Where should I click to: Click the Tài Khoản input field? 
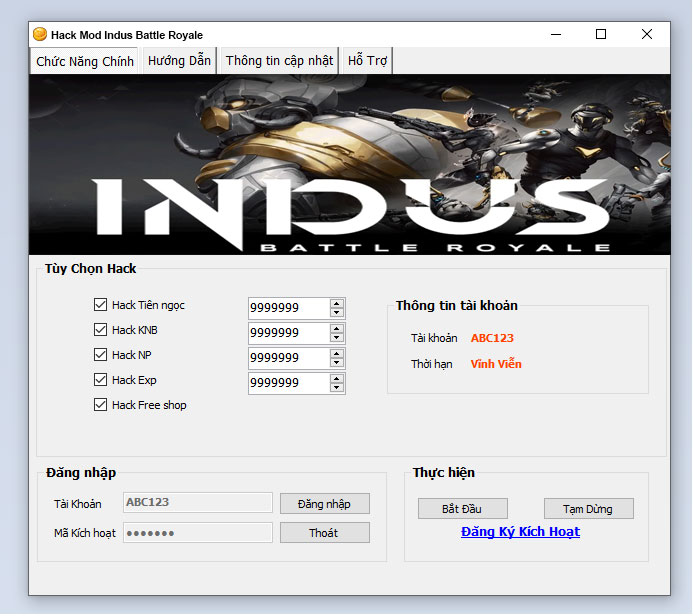pos(198,503)
